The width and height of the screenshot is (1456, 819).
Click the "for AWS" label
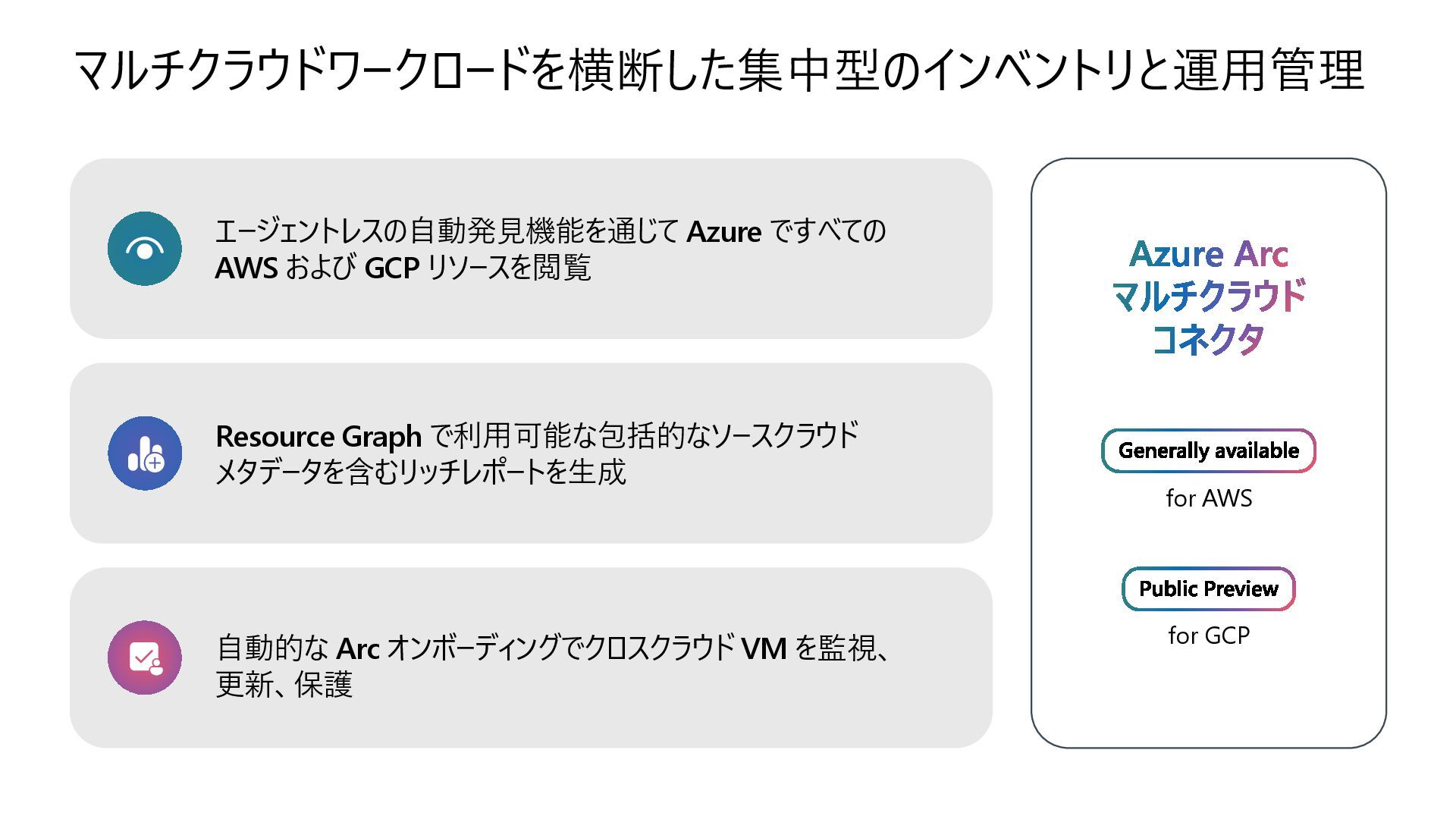[x=1208, y=498]
